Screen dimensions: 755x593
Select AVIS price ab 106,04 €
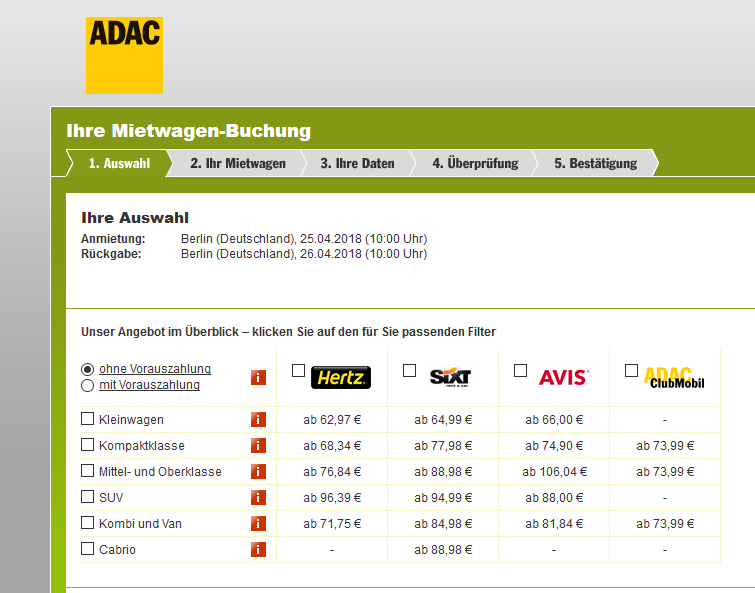(x=554, y=472)
